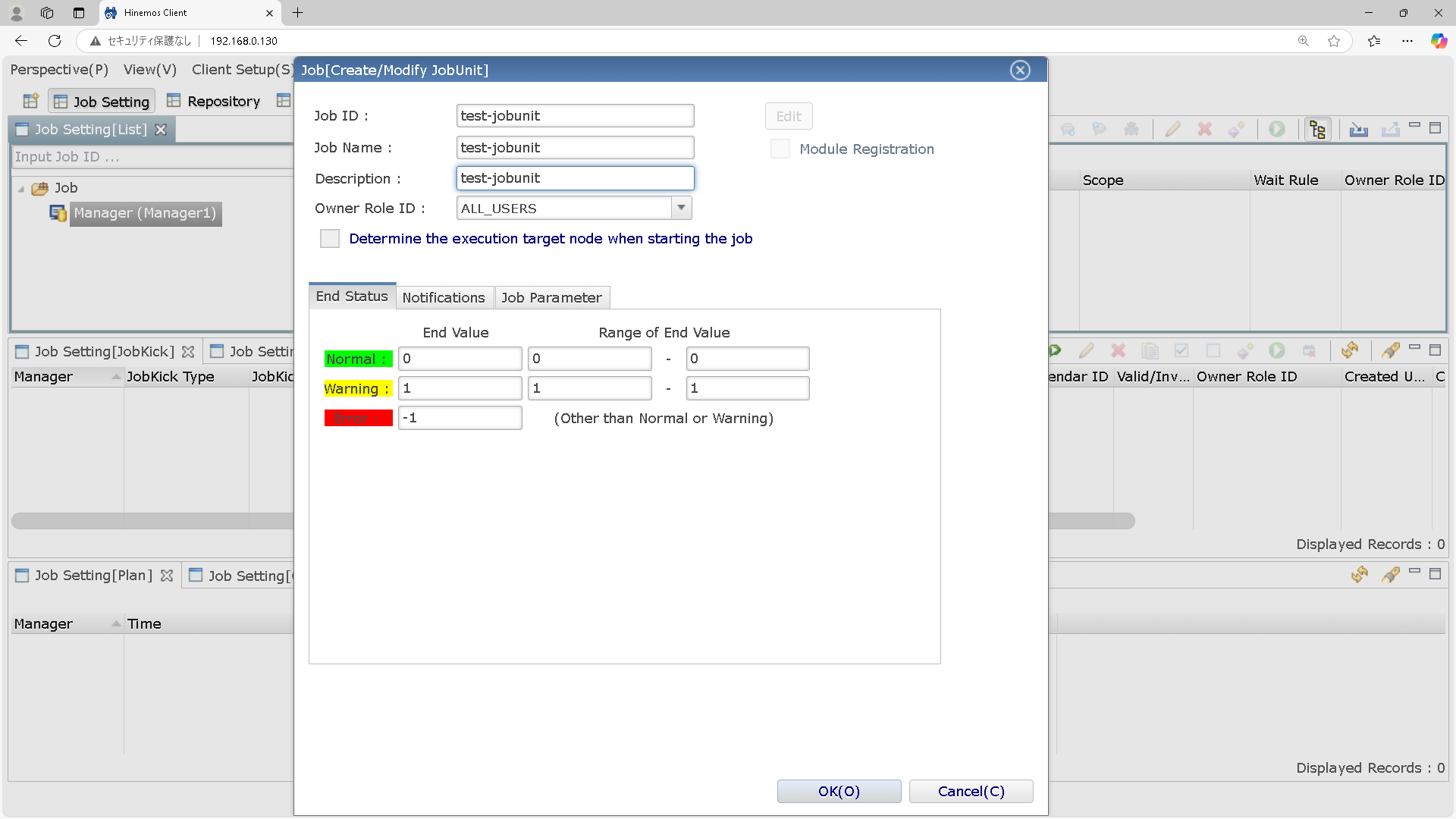1456x819 pixels.
Task: Click refresh icon in JobKick panel
Action: point(1350,350)
